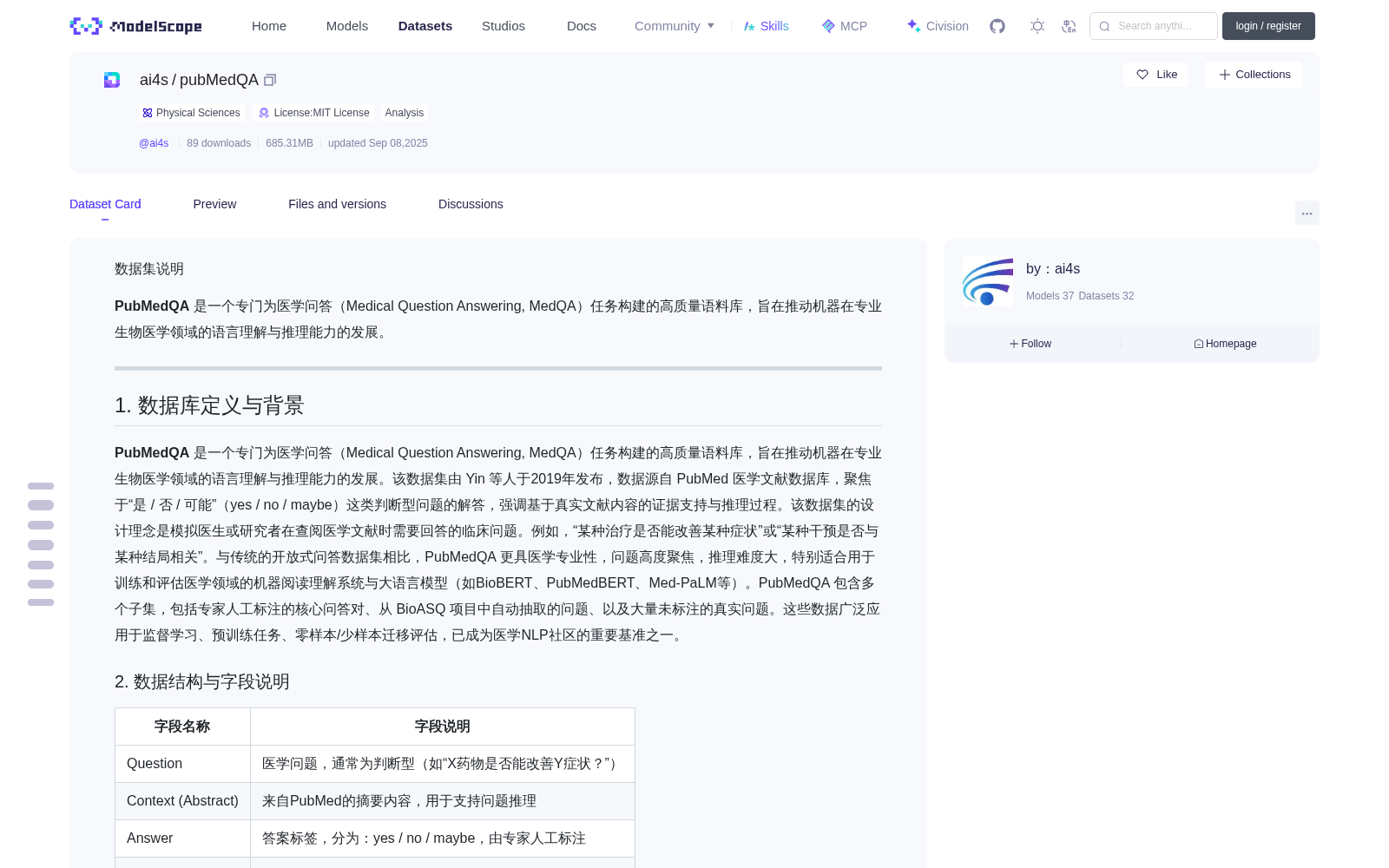Click the dataset avatar icon beside ai4s/pubMedQA
This screenshot has width=1389, height=868.
click(112, 80)
